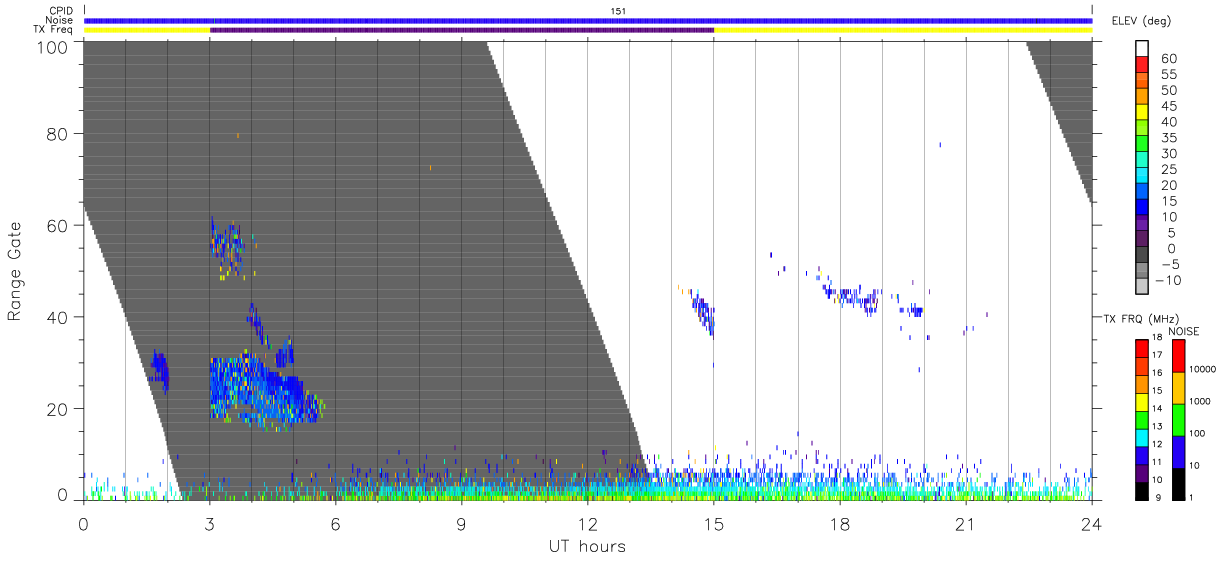Click the '12' tick on UT hours axis
The height and width of the screenshot is (567, 1228).
(588, 523)
